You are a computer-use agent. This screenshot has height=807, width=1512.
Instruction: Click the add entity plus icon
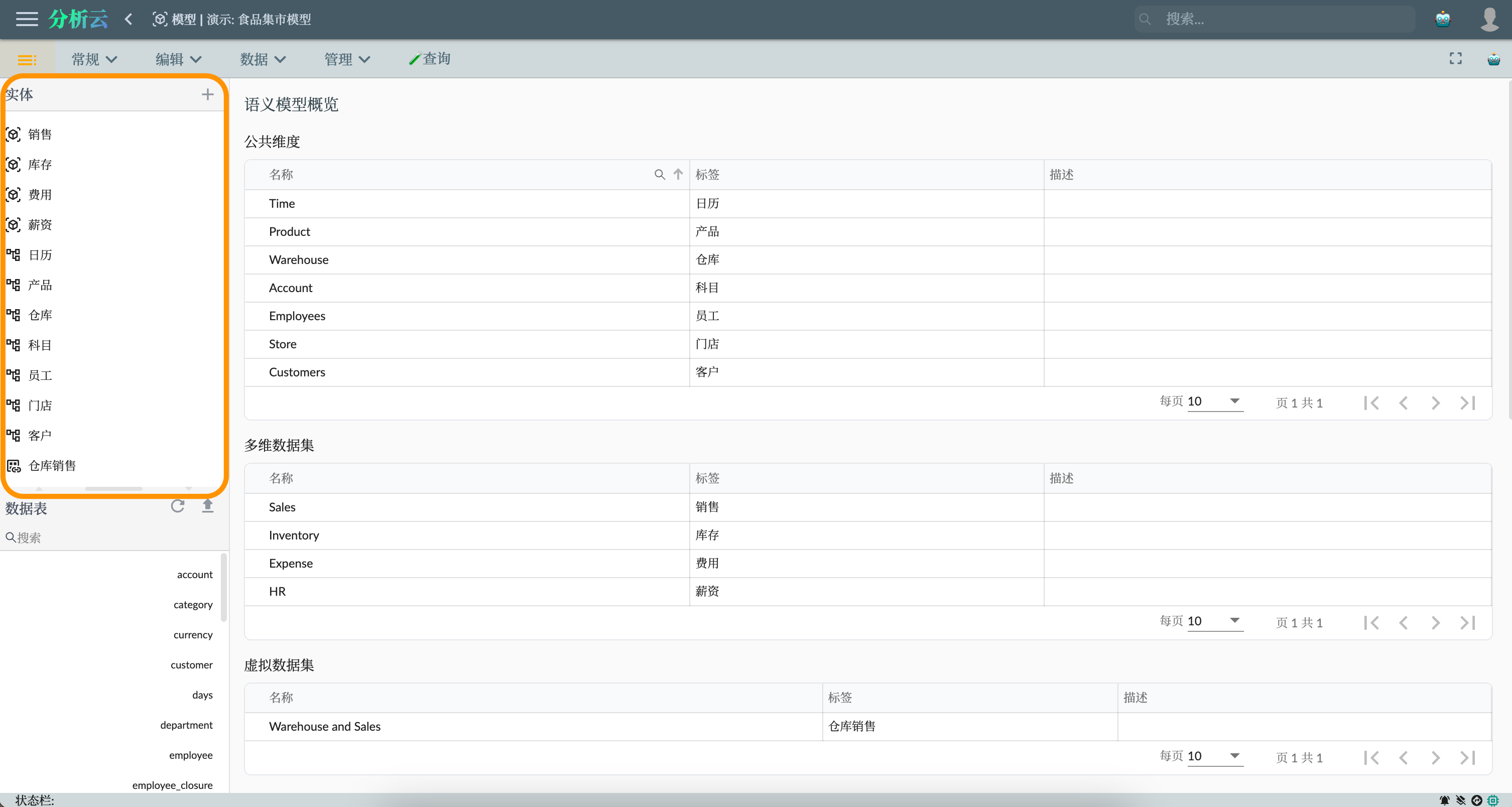click(207, 94)
